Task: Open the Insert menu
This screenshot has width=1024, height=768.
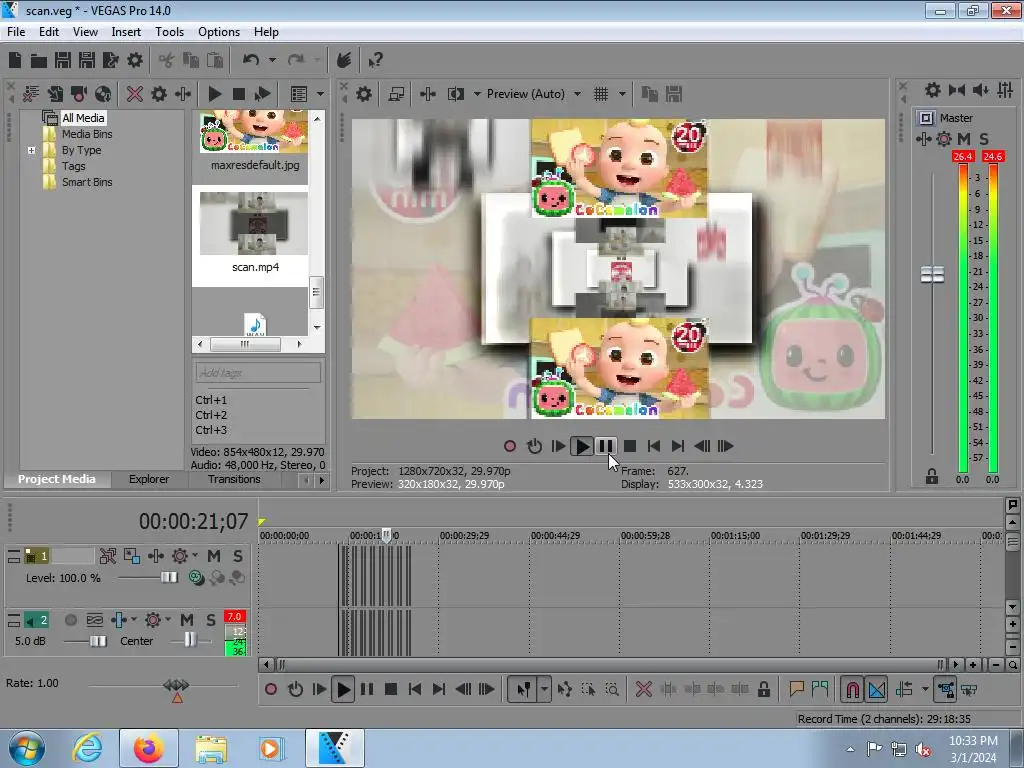Action: point(126,32)
